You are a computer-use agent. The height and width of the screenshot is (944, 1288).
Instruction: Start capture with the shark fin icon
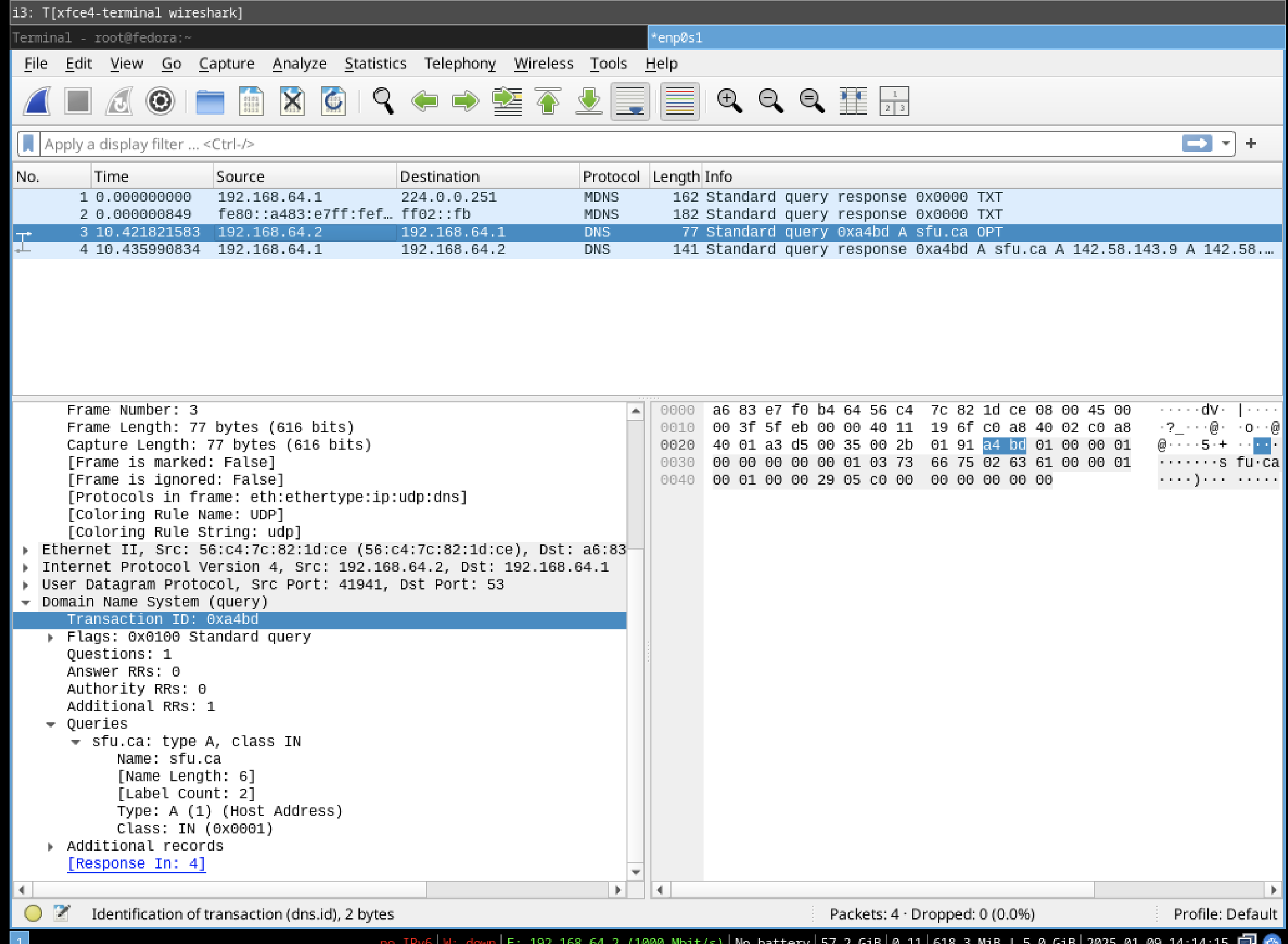37,101
